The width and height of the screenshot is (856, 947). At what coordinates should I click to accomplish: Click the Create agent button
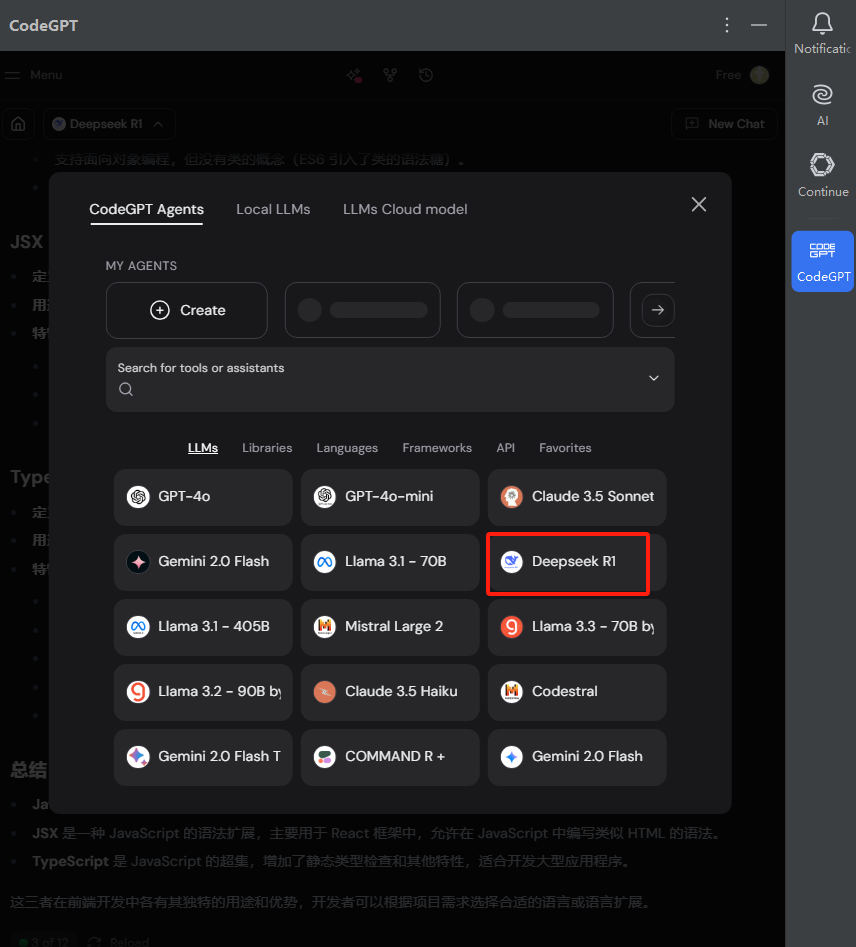tap(187, 310)
